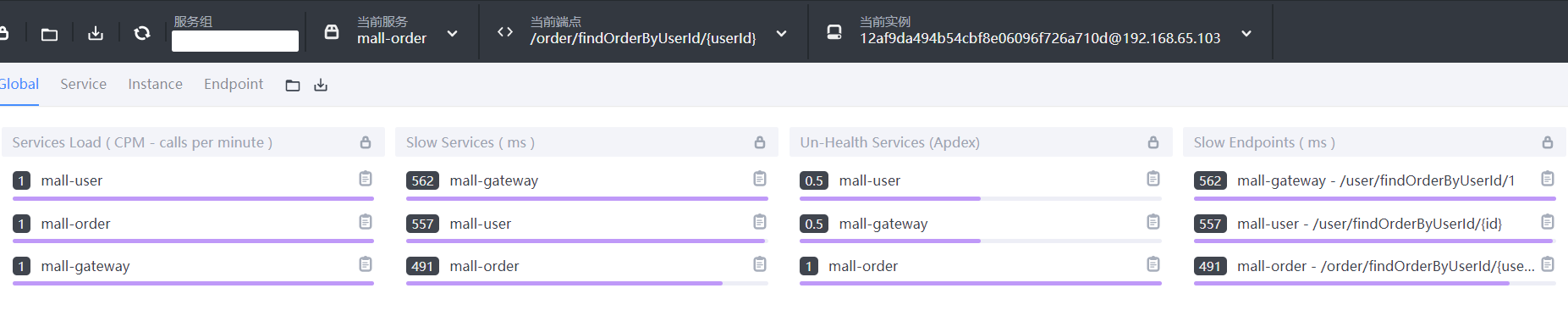Switch to the Service tab
The image size is (1568, 327).
83,84
